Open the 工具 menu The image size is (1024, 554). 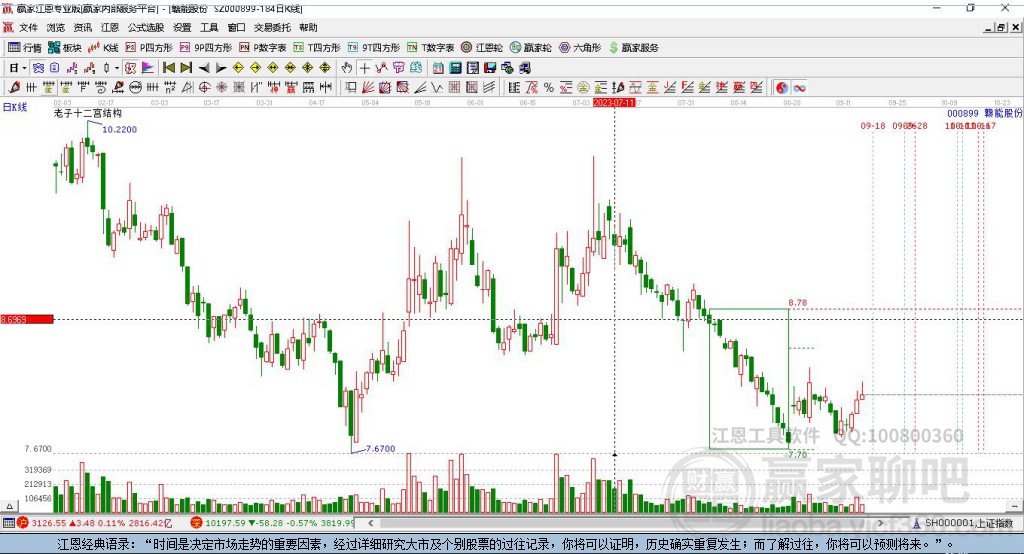209,27
